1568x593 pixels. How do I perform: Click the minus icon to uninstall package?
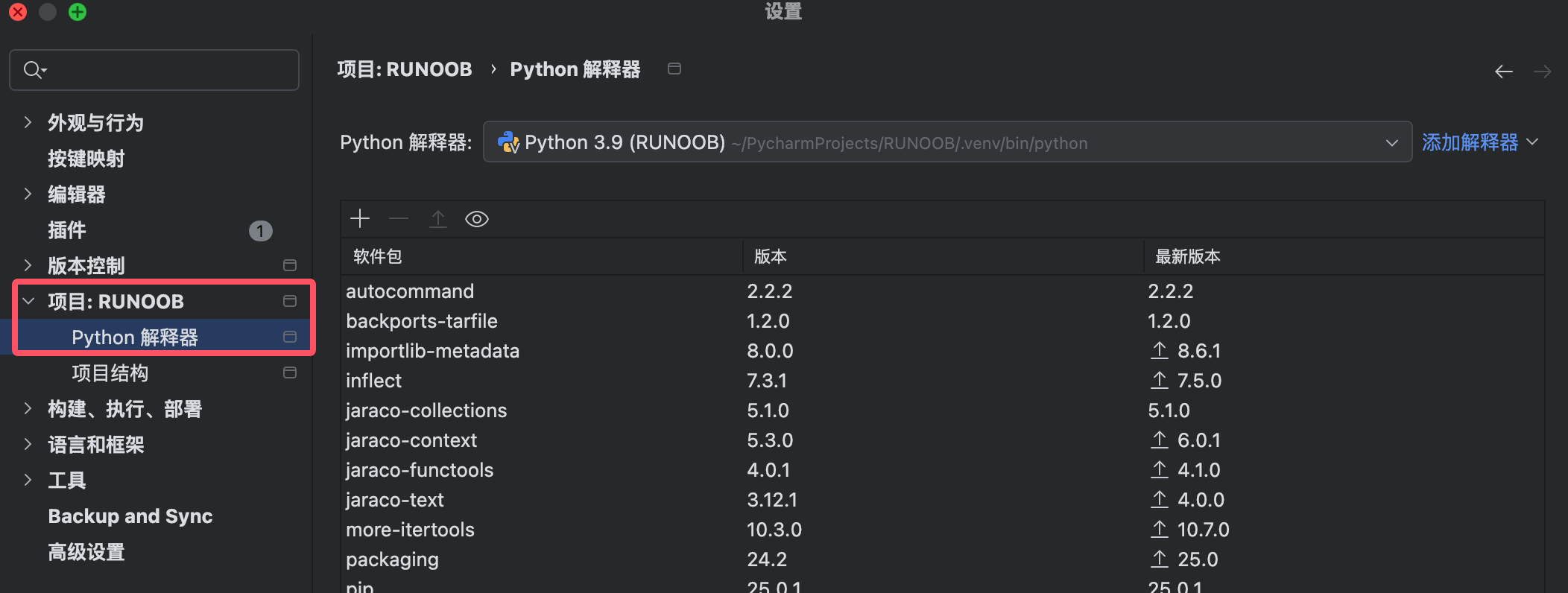coord(399,219)
